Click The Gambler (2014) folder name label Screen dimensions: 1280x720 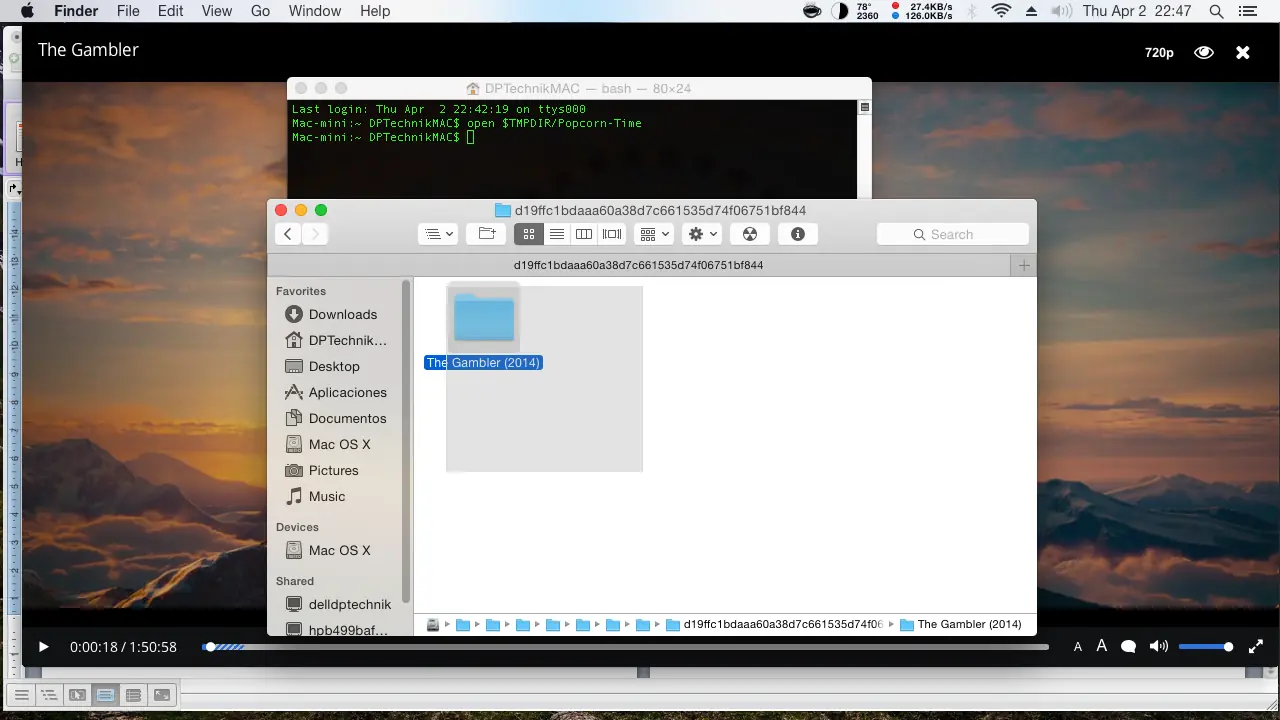click(484, 363)
